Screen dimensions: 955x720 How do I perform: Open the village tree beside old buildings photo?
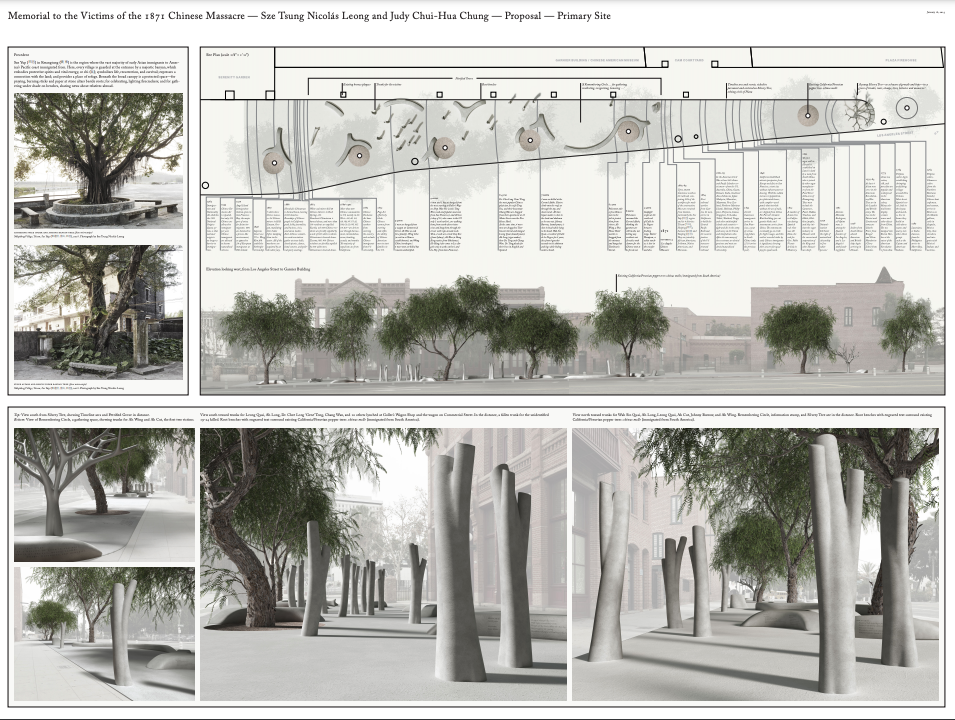(98, 312)
